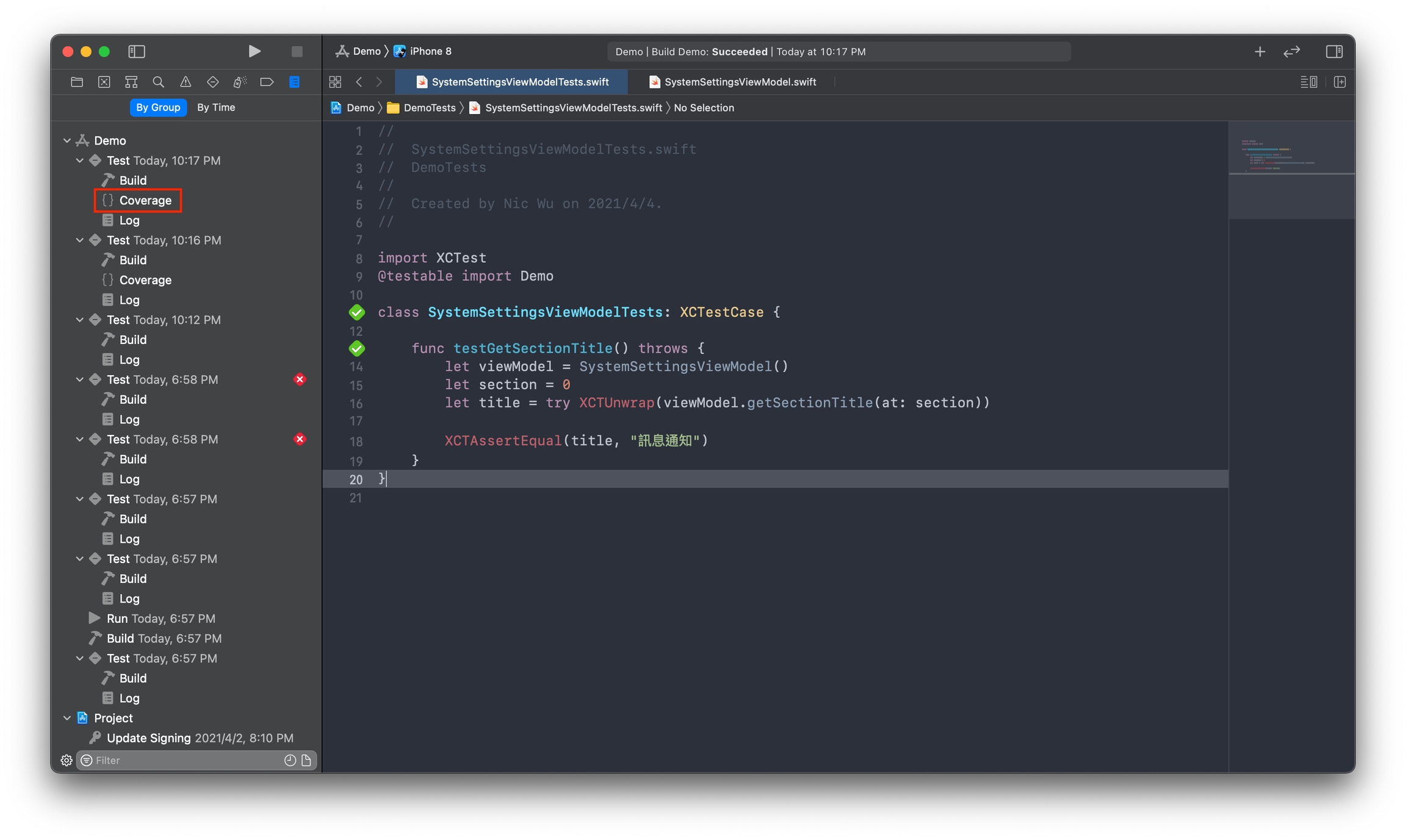
Task: Open the Source Control navigator icon
Action: coord(104,82)
